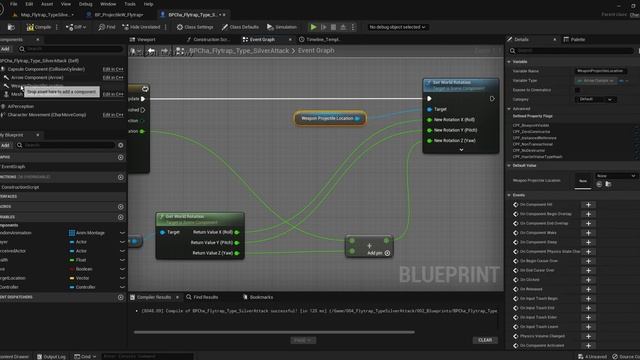Click the frame-skip icon next to Play
This screenshot has height=360, width=640.
[x=324, y=27]
